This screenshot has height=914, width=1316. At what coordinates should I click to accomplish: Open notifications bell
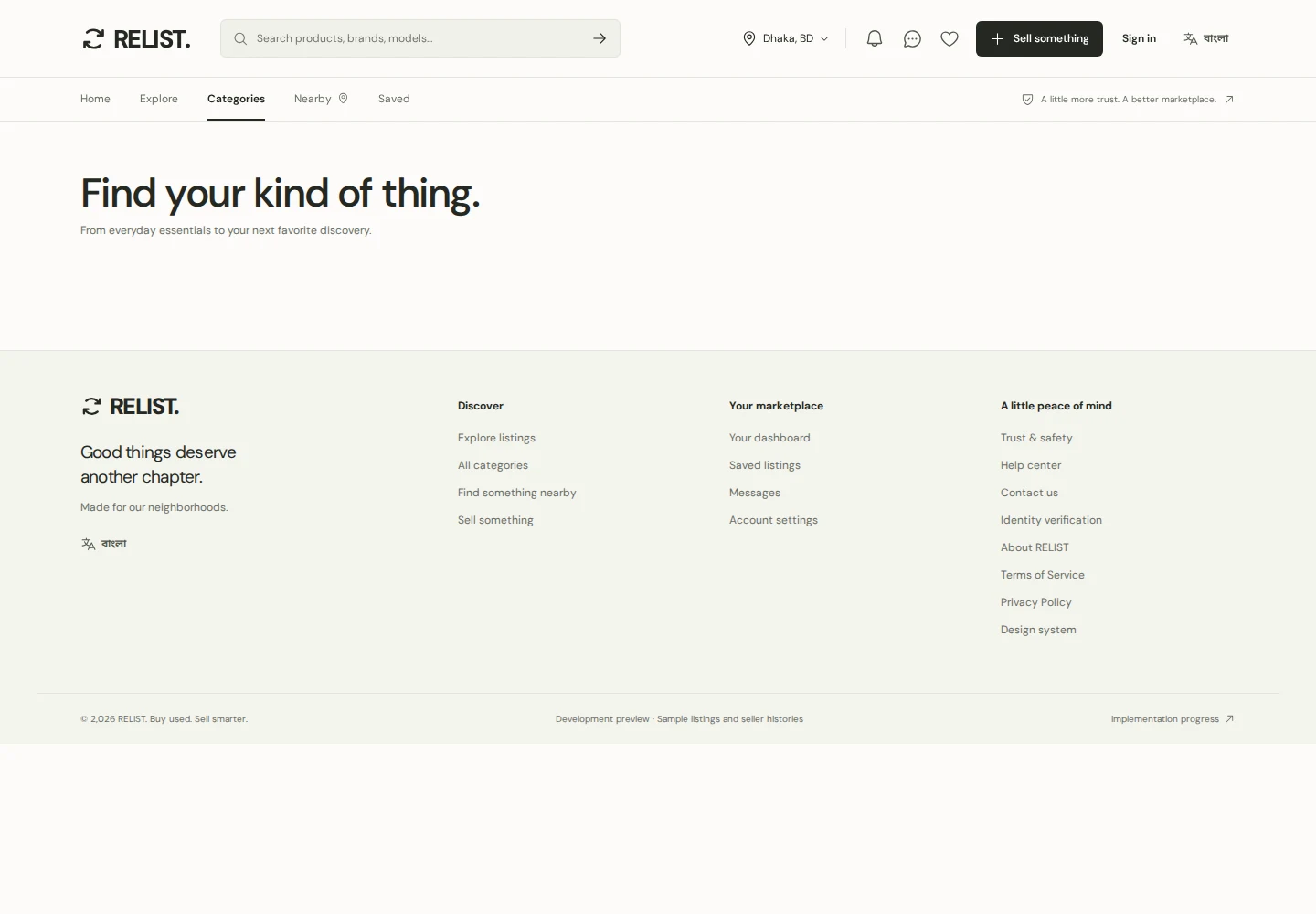875,38
